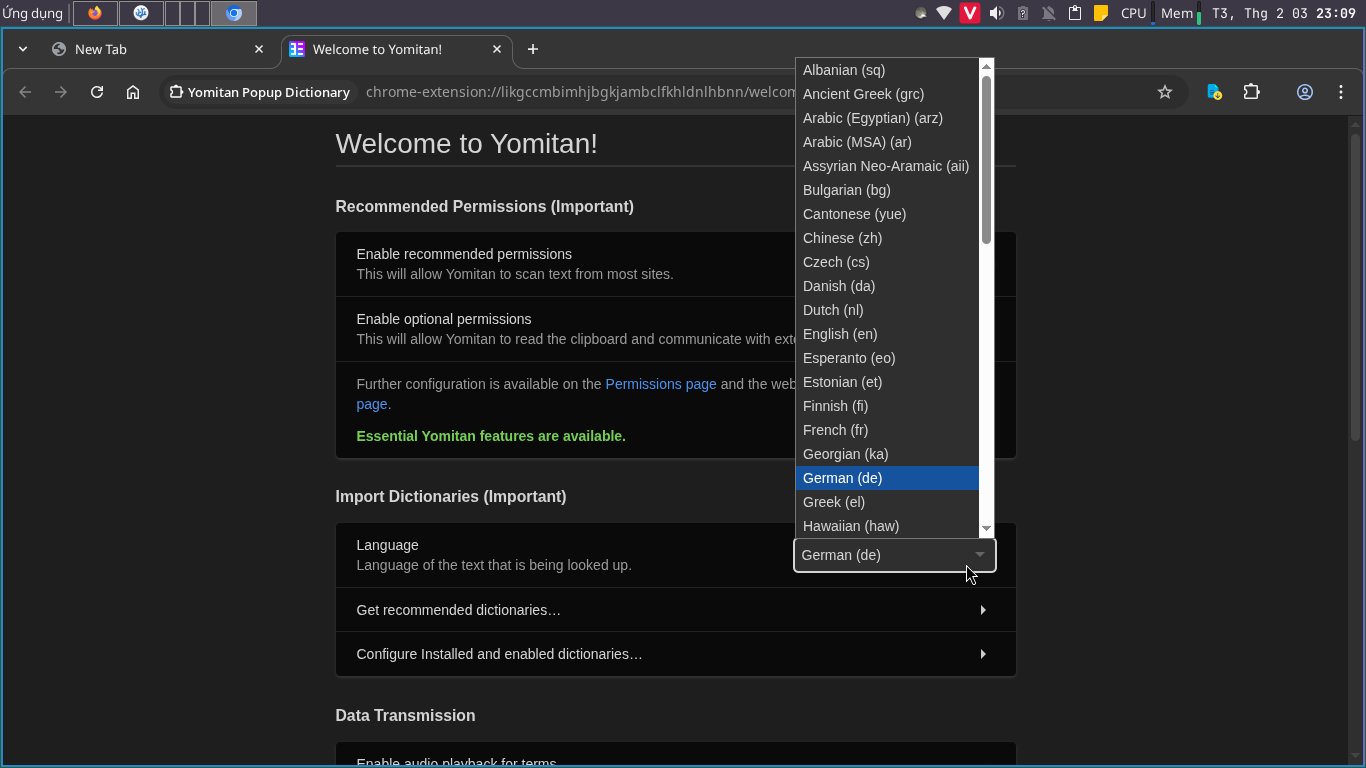Bookmark this page with the star icon
1366x768 pixels.
pos(1164,92)
